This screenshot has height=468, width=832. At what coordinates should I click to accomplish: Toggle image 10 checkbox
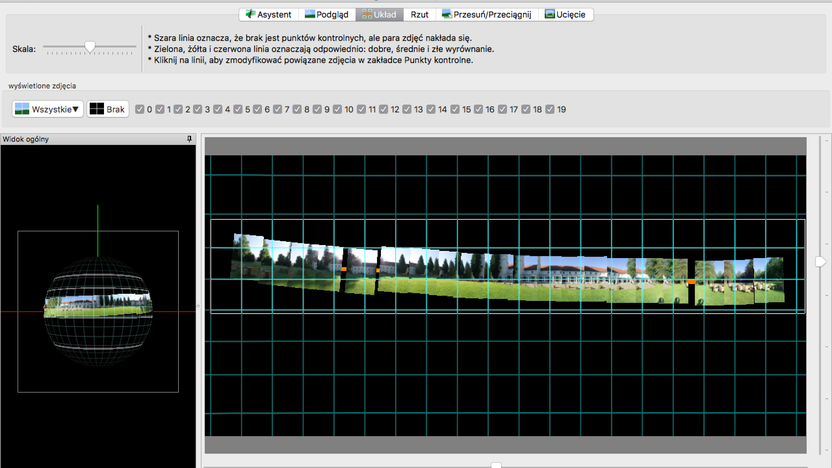point(337,109)
